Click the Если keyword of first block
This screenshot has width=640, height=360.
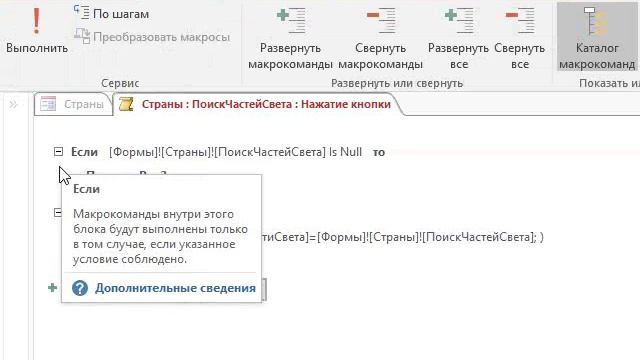pos(84,152)
